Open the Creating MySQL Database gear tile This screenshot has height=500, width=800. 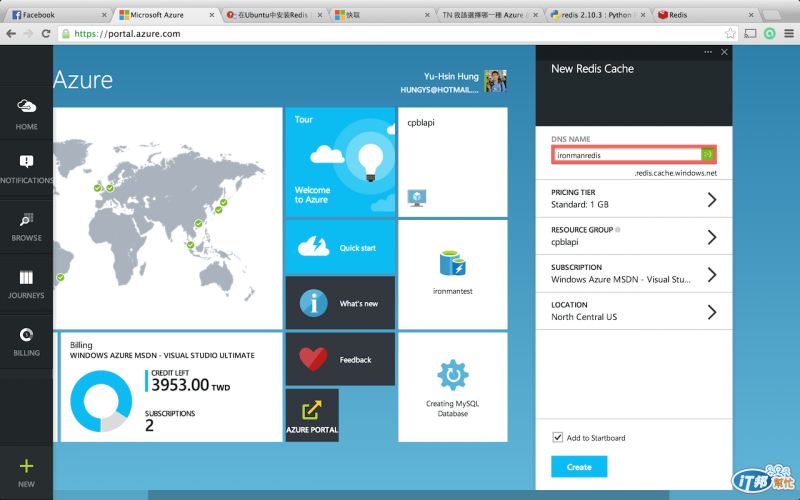pyautogui.click(x=453, y=387)
